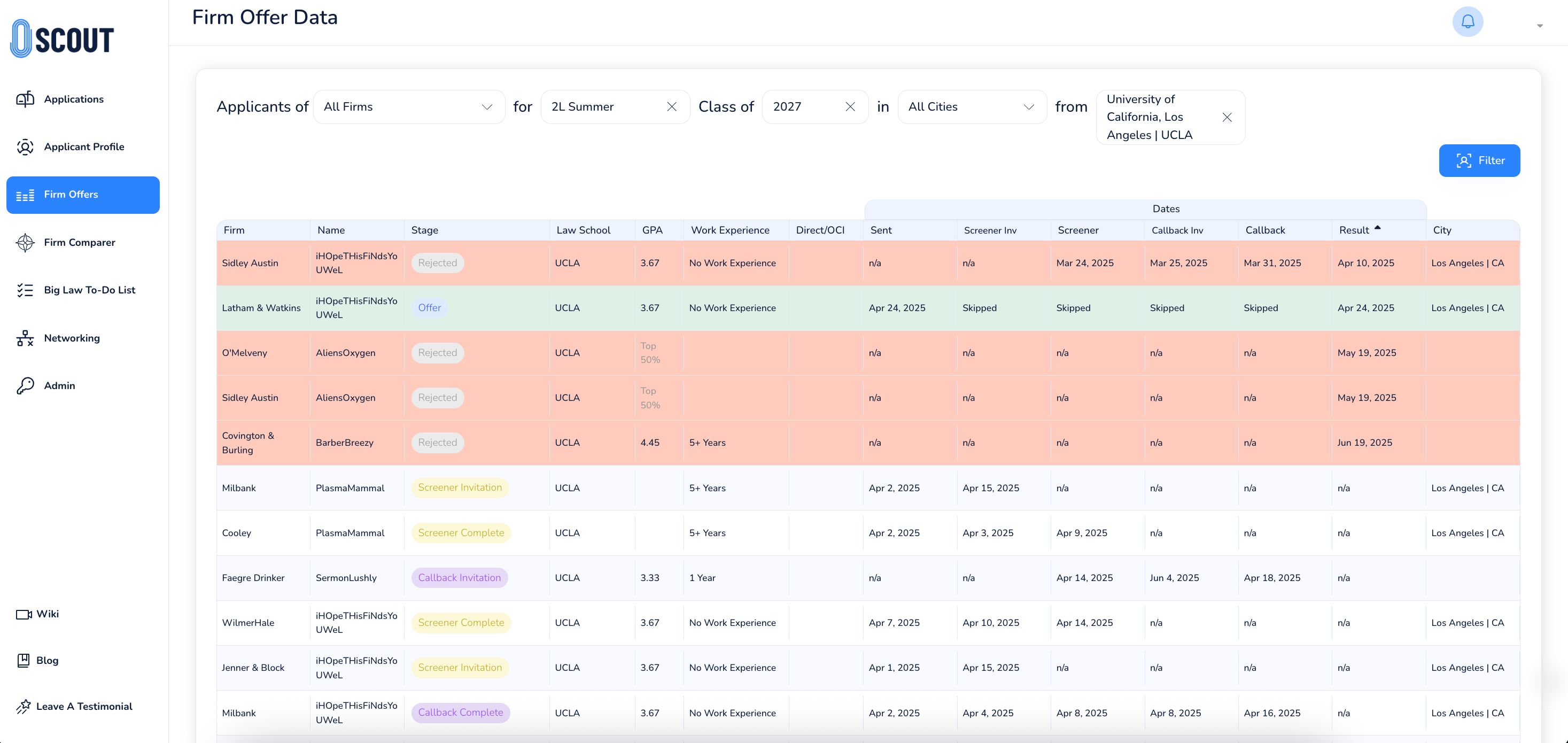Open Firm Comparer compass icon
The width and height of the screenshot is (1568, 743).
pyautogui.click(x=25, y=242)
